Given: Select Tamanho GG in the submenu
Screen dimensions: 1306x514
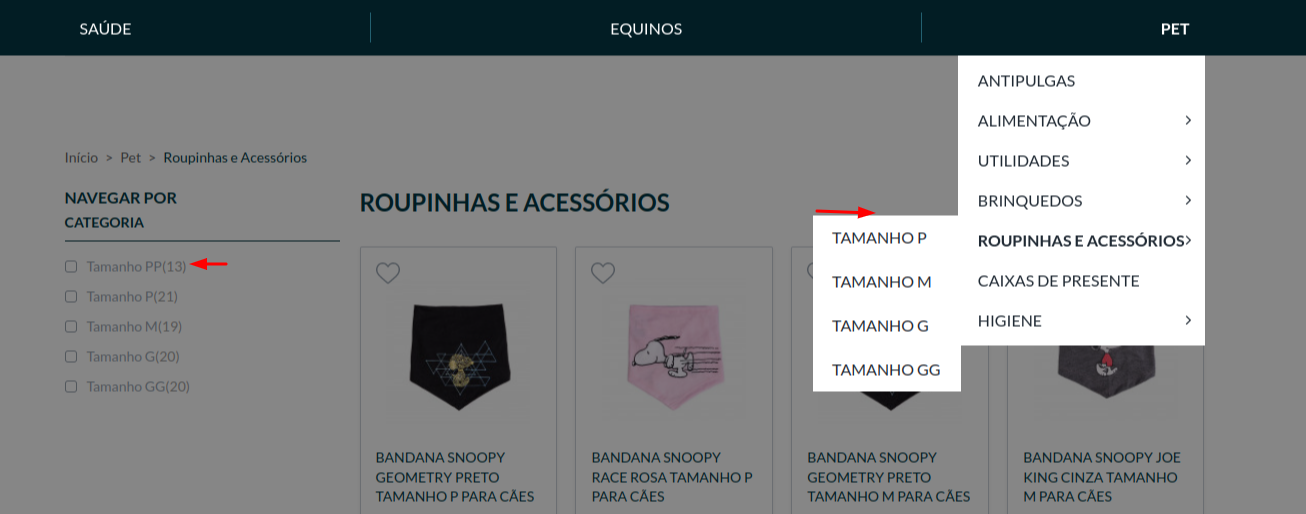Looking at the screenshot, I should click(886, 370).
